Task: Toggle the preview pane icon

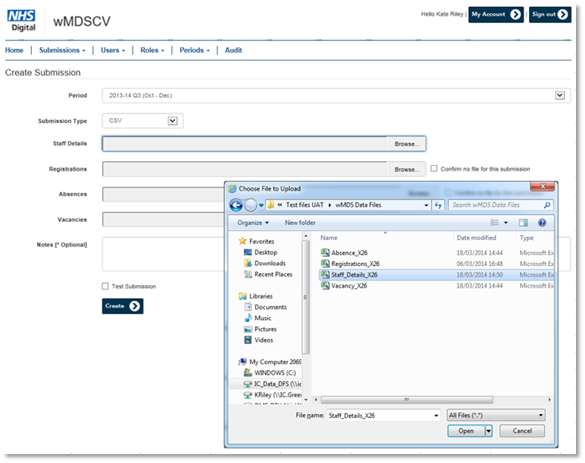Action: [x=523, y=223]
